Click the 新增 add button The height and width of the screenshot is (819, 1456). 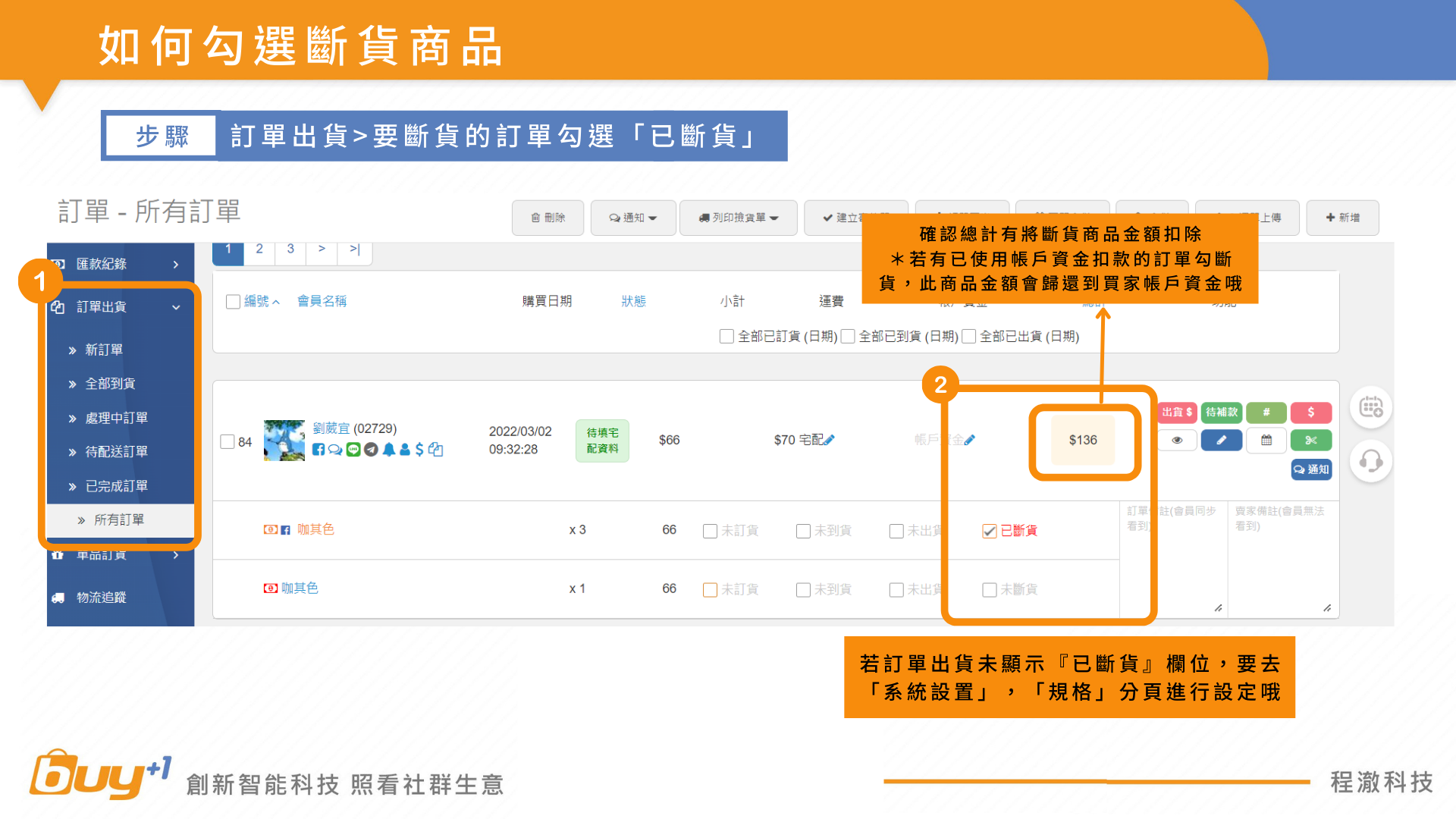[x=1342, y=218]
